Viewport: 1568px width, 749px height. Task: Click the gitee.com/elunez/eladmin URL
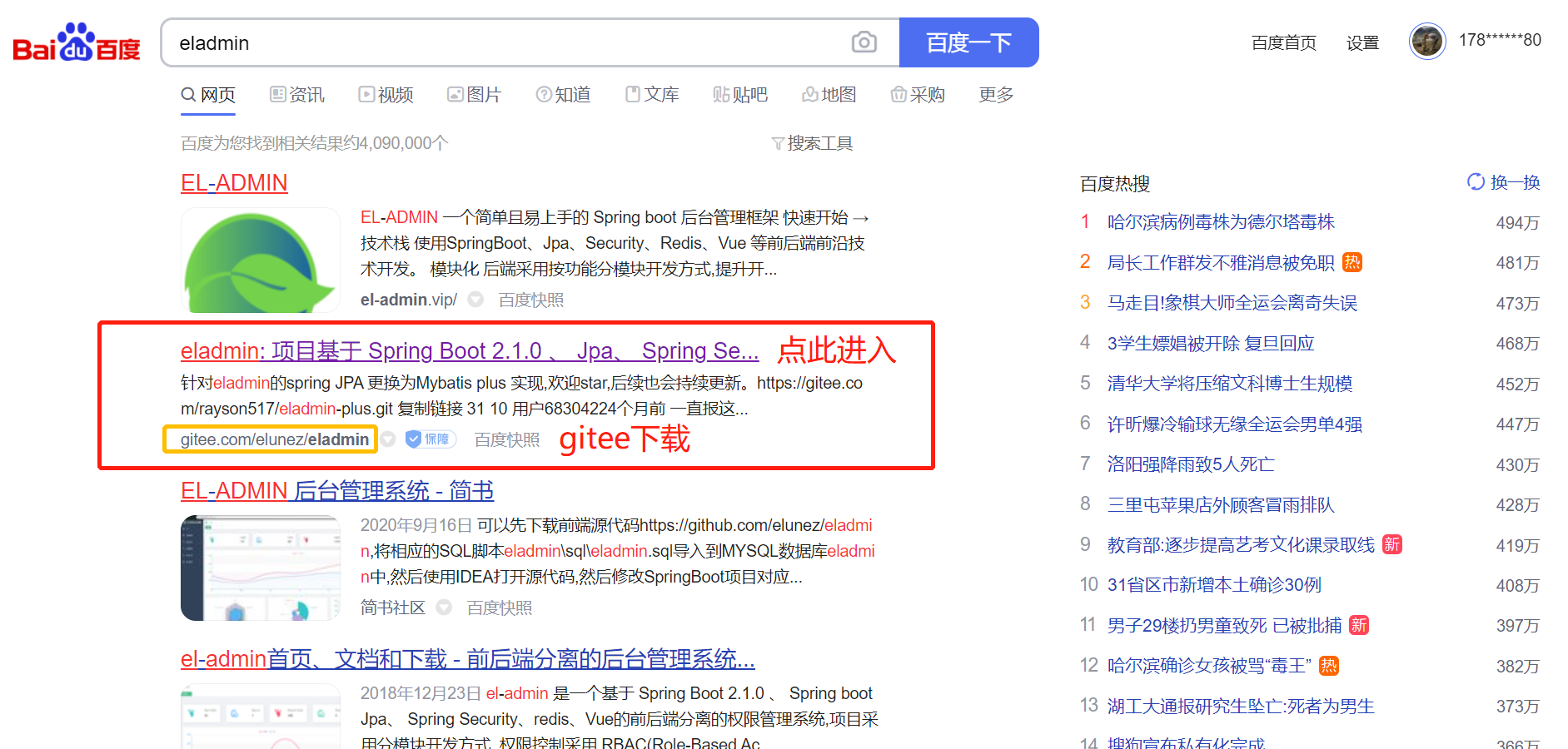coord(275,439)
